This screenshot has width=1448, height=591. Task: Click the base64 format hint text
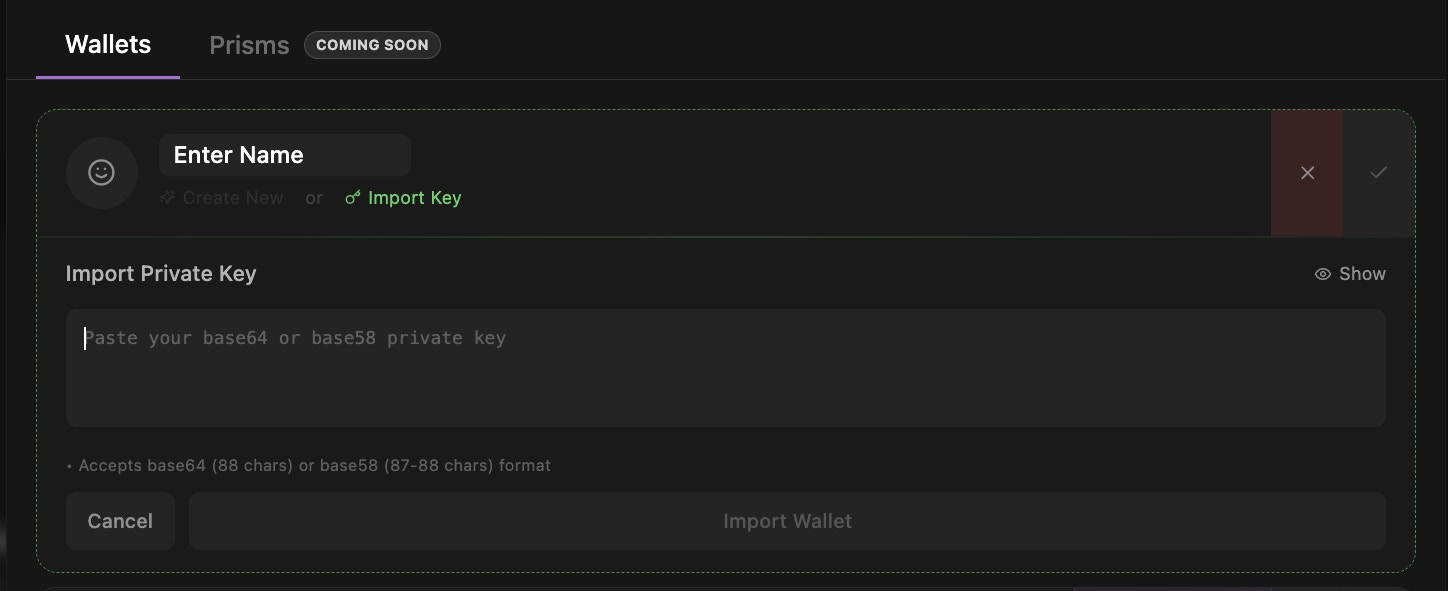pos(314,465)
